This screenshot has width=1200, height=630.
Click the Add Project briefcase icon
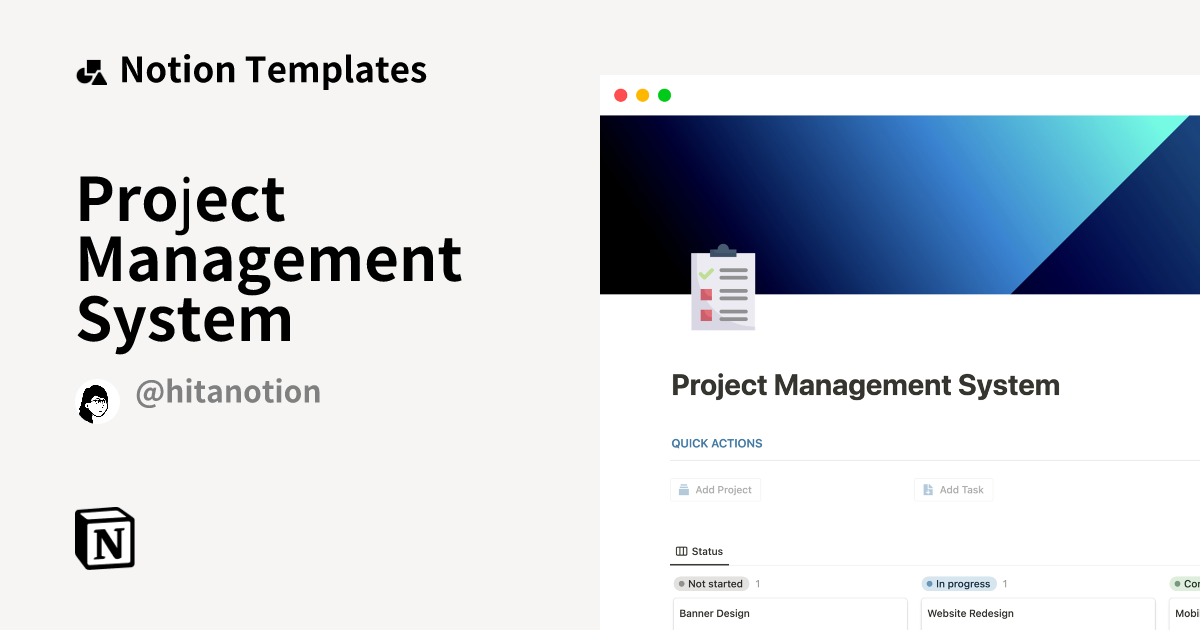click(x=686, y=489)
